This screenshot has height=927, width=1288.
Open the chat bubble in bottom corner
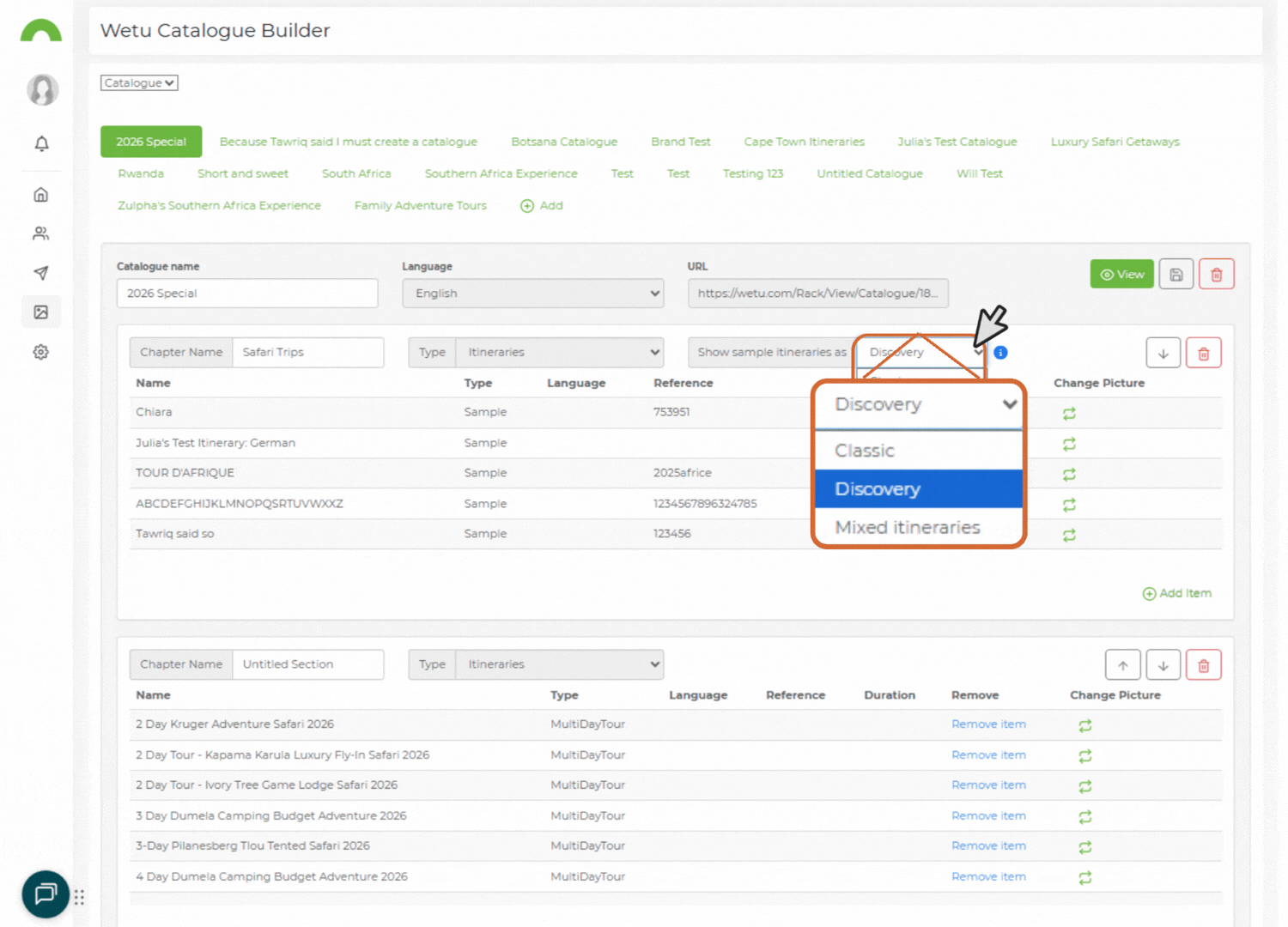(45, 894)
